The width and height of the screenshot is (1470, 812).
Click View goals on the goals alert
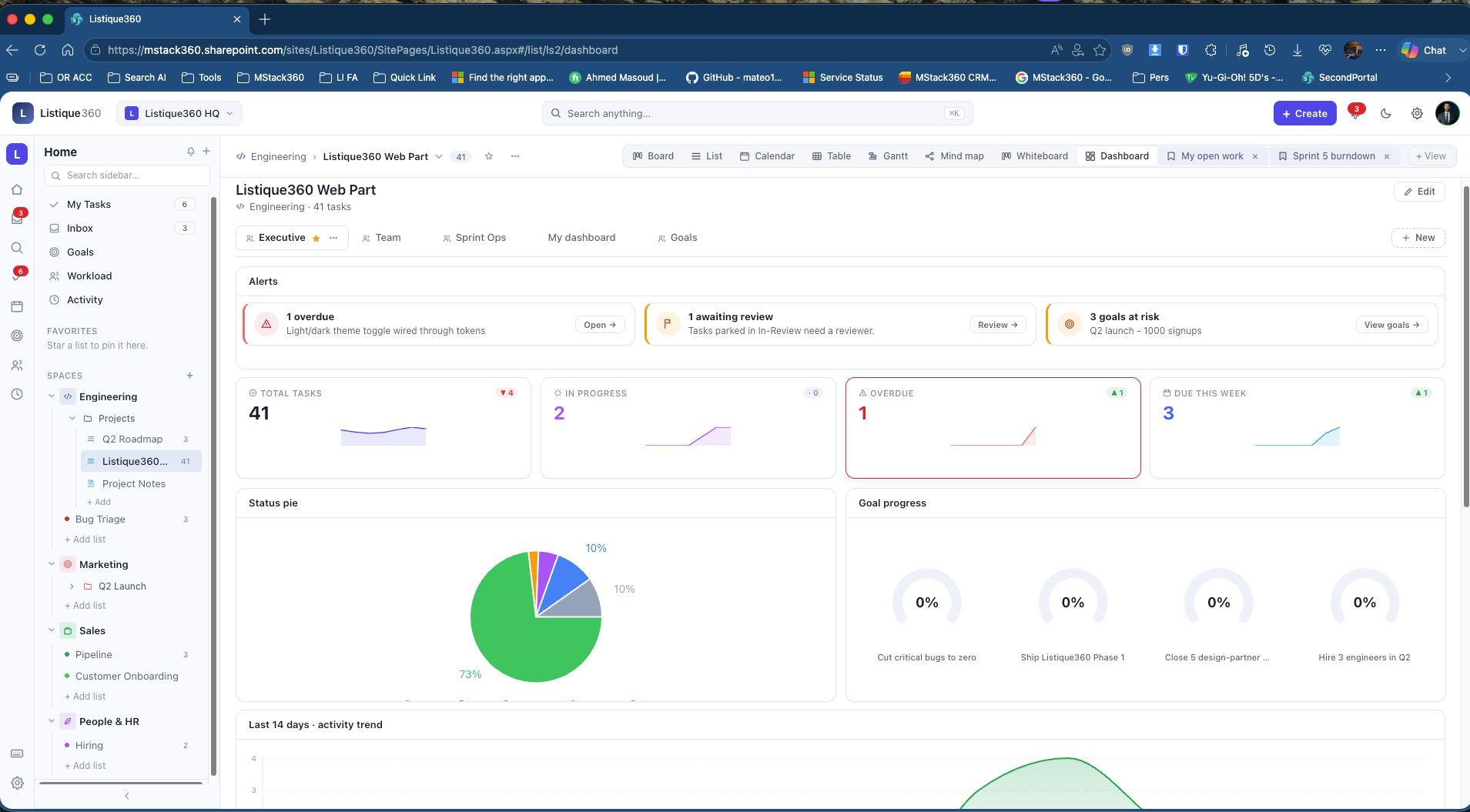(x=1391, y=325)
